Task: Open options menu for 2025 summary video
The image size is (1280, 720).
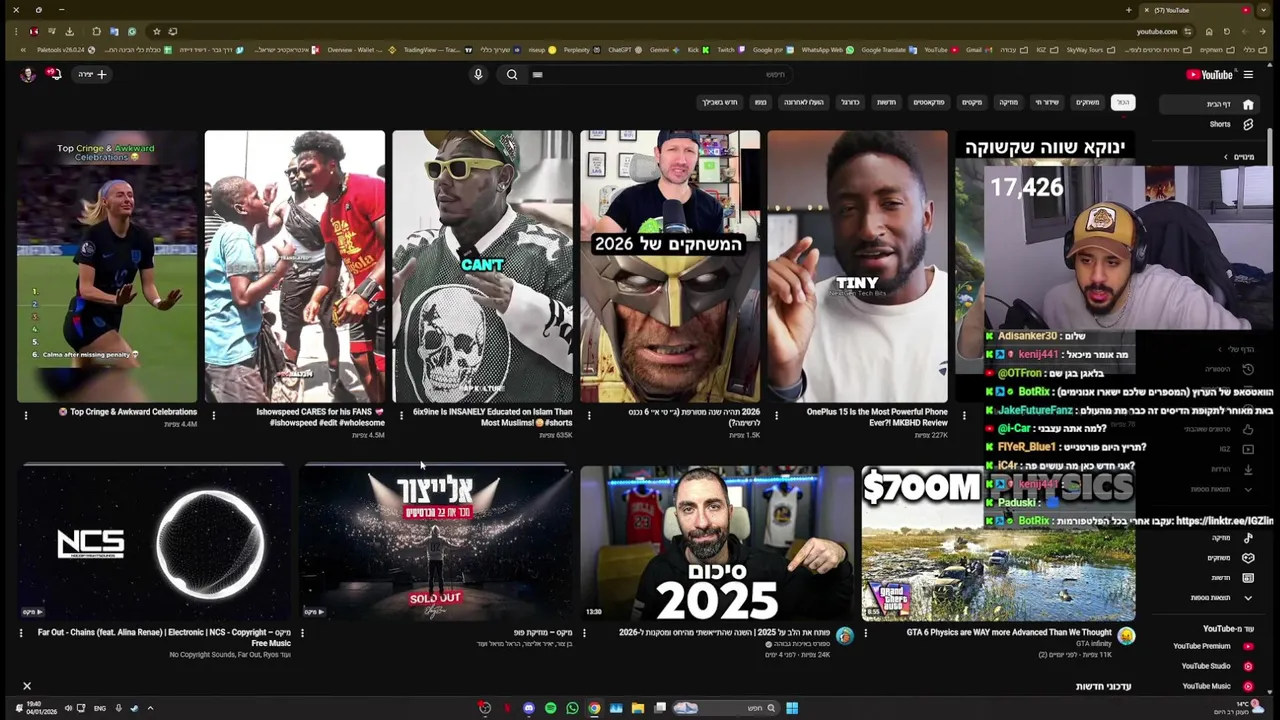Action: point(584,632)
